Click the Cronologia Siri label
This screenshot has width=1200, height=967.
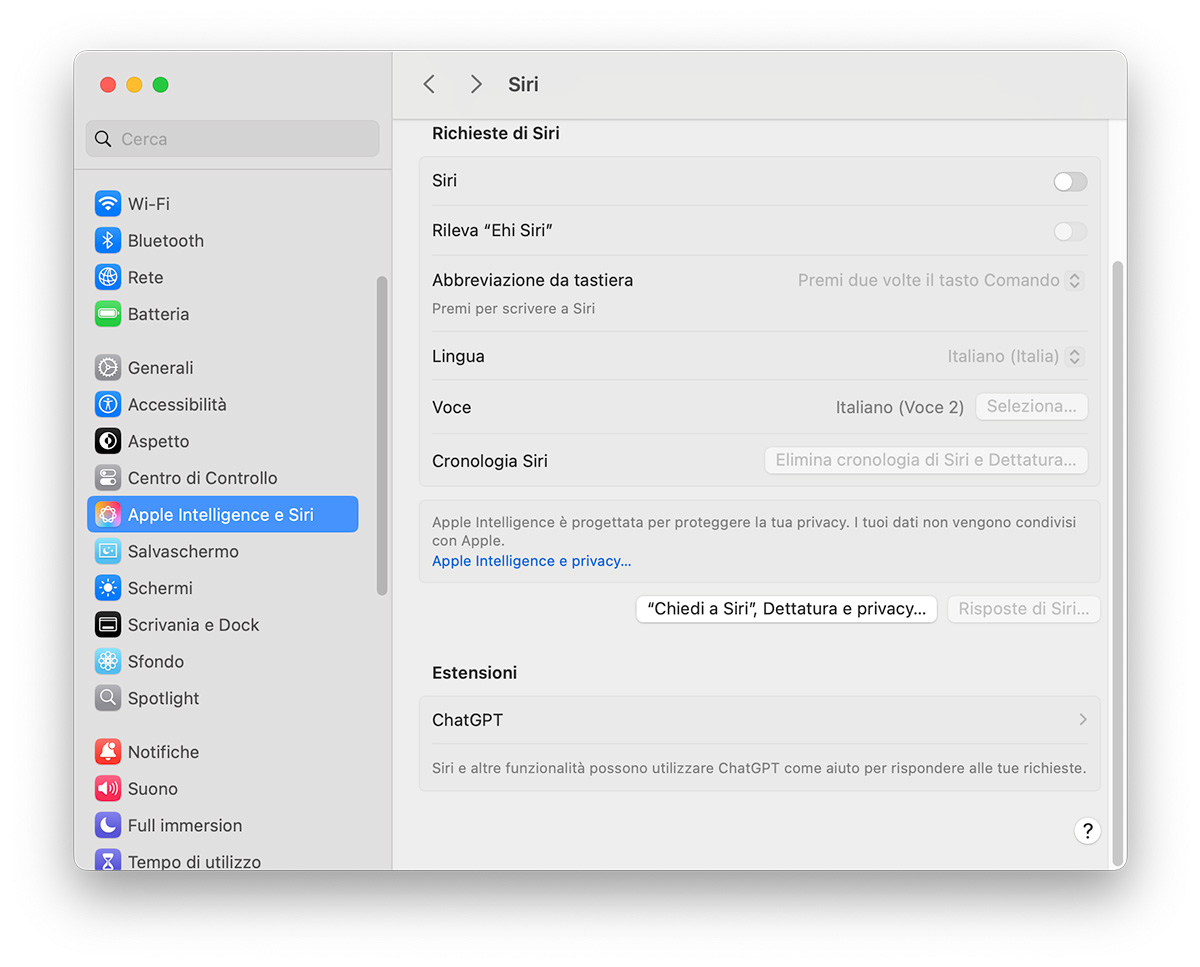[x=490, y=461]
